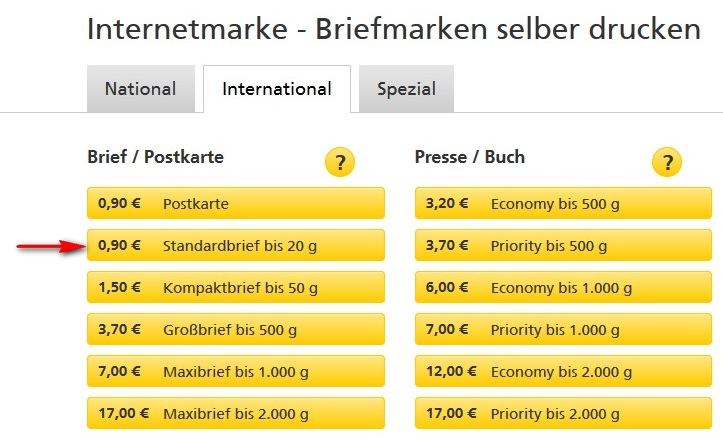Switch to the National tab
723x446 pixels.
point(141,89)
